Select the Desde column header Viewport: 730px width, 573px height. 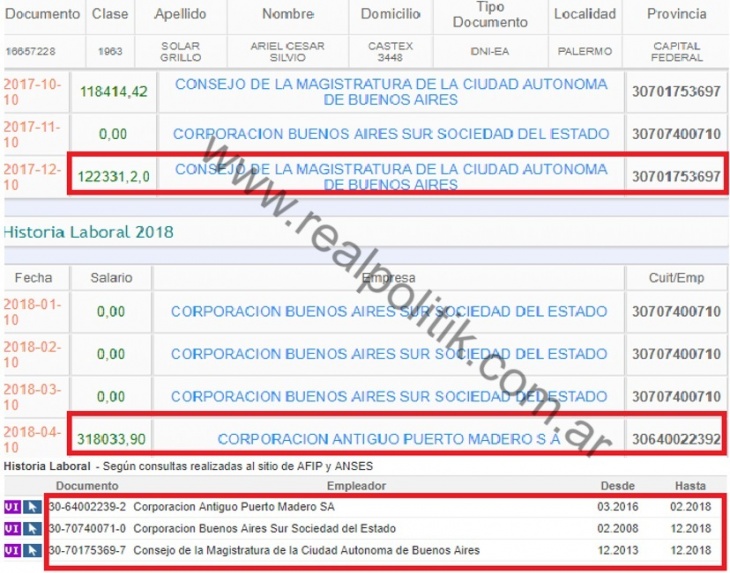617,486
